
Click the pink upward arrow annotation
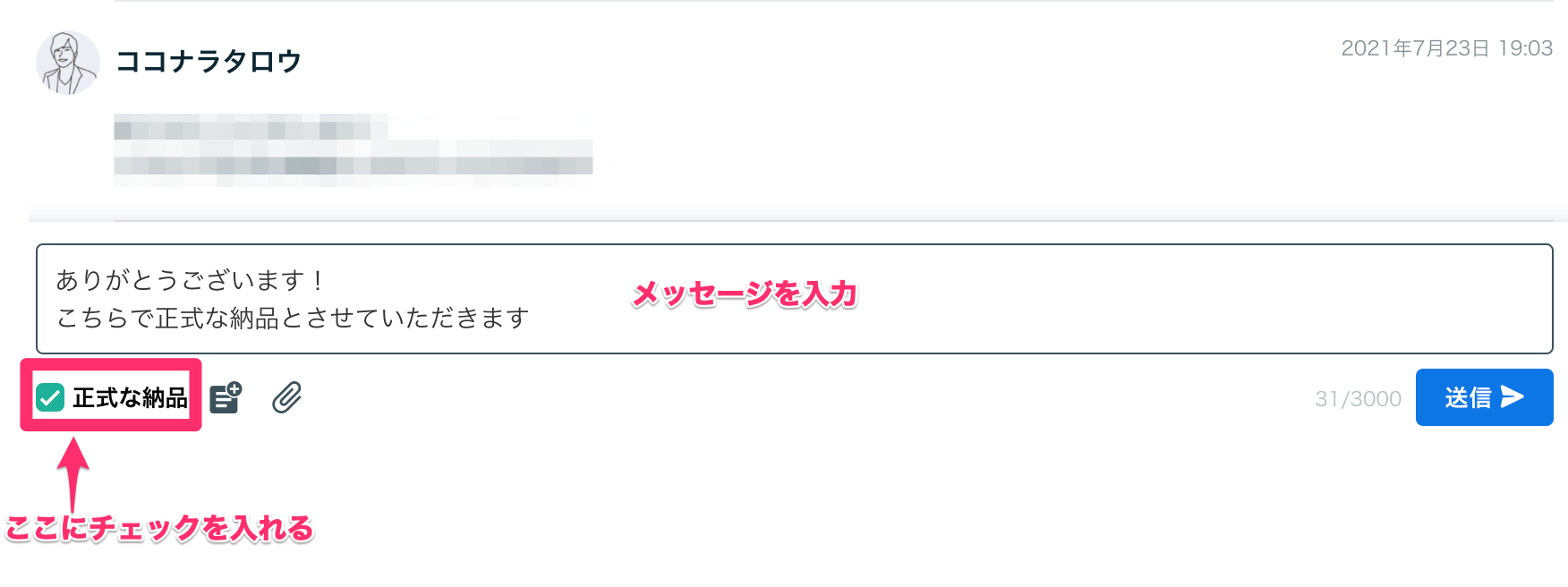tap(73, 473)
